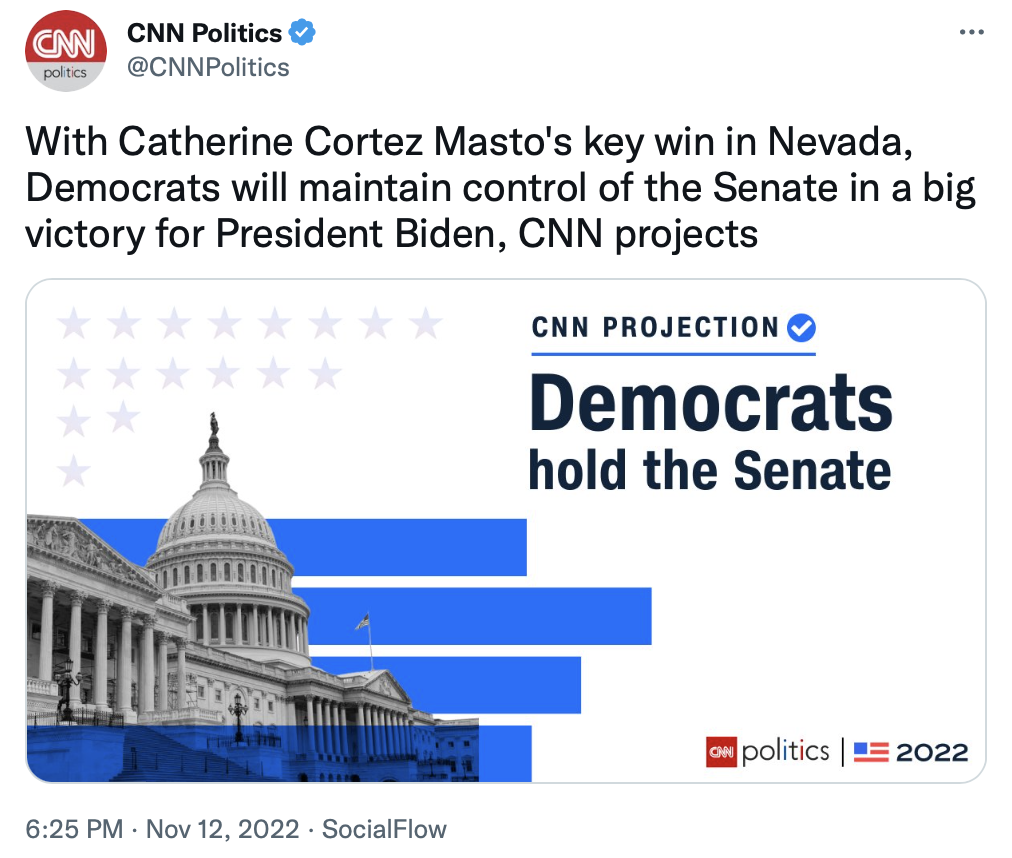Click the Capitol dome in the image
The image size is (1012, 858).
[215, 520]
